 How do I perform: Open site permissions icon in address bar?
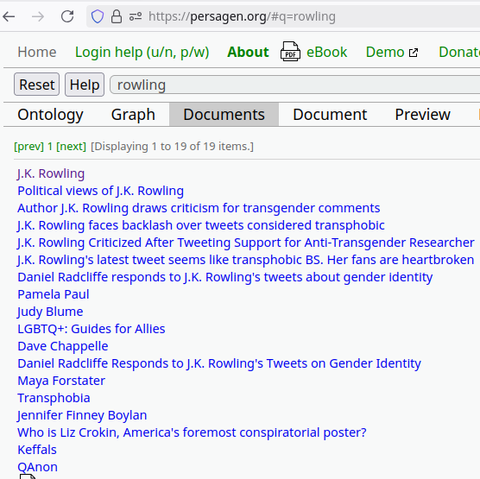pos(135,16)
